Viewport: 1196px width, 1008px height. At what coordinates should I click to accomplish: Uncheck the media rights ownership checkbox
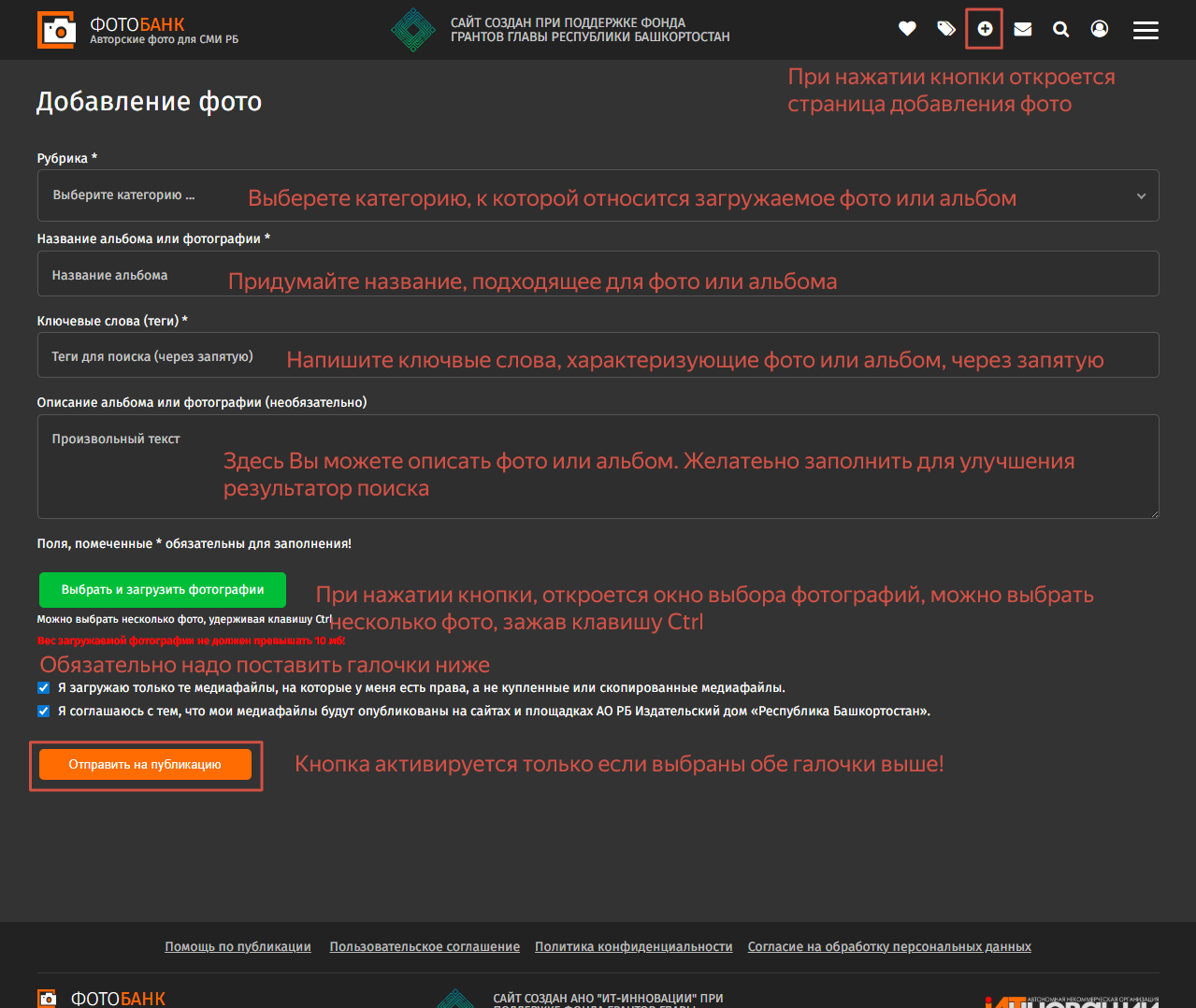click(x=43, y=687)
